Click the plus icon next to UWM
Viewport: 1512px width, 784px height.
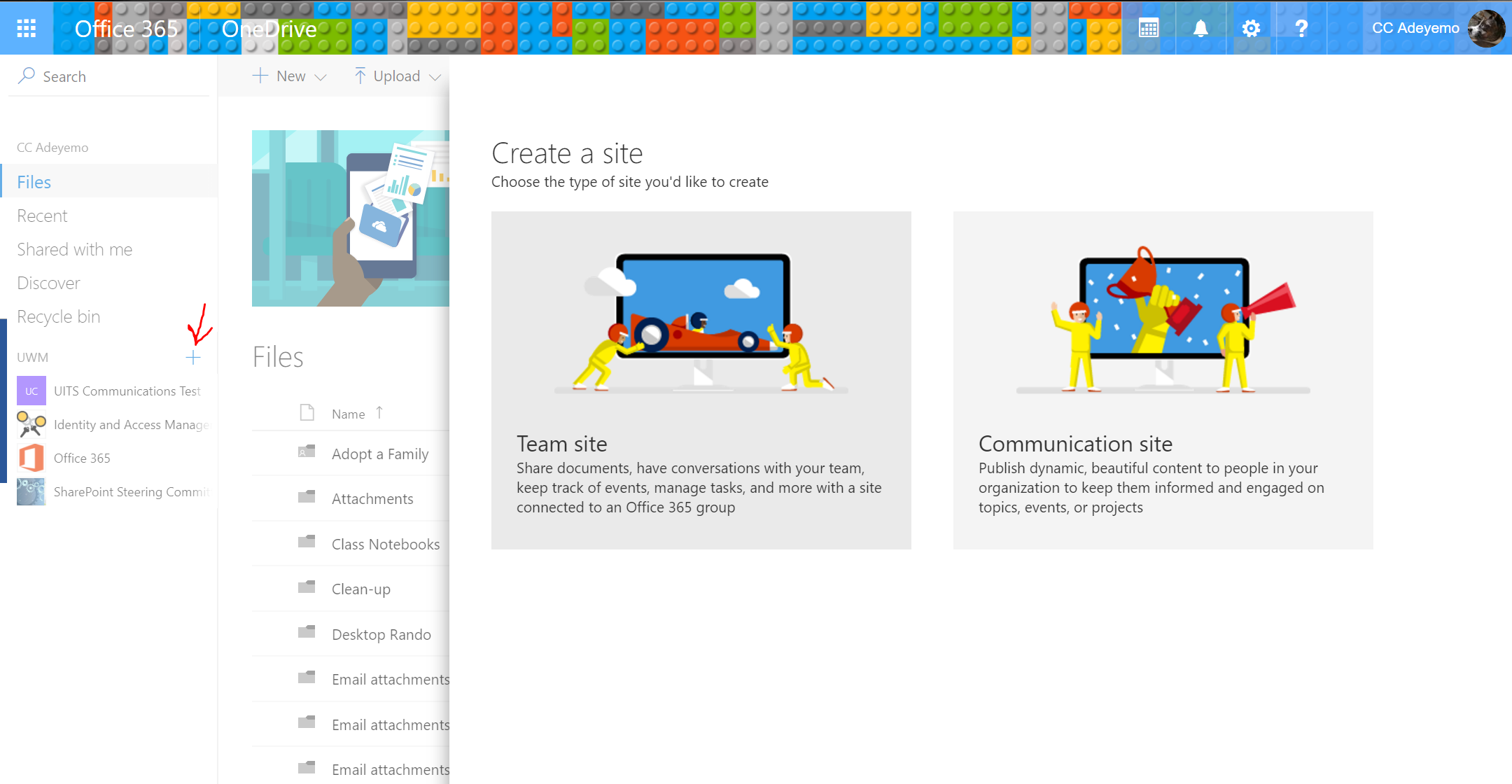coord(193,358)
